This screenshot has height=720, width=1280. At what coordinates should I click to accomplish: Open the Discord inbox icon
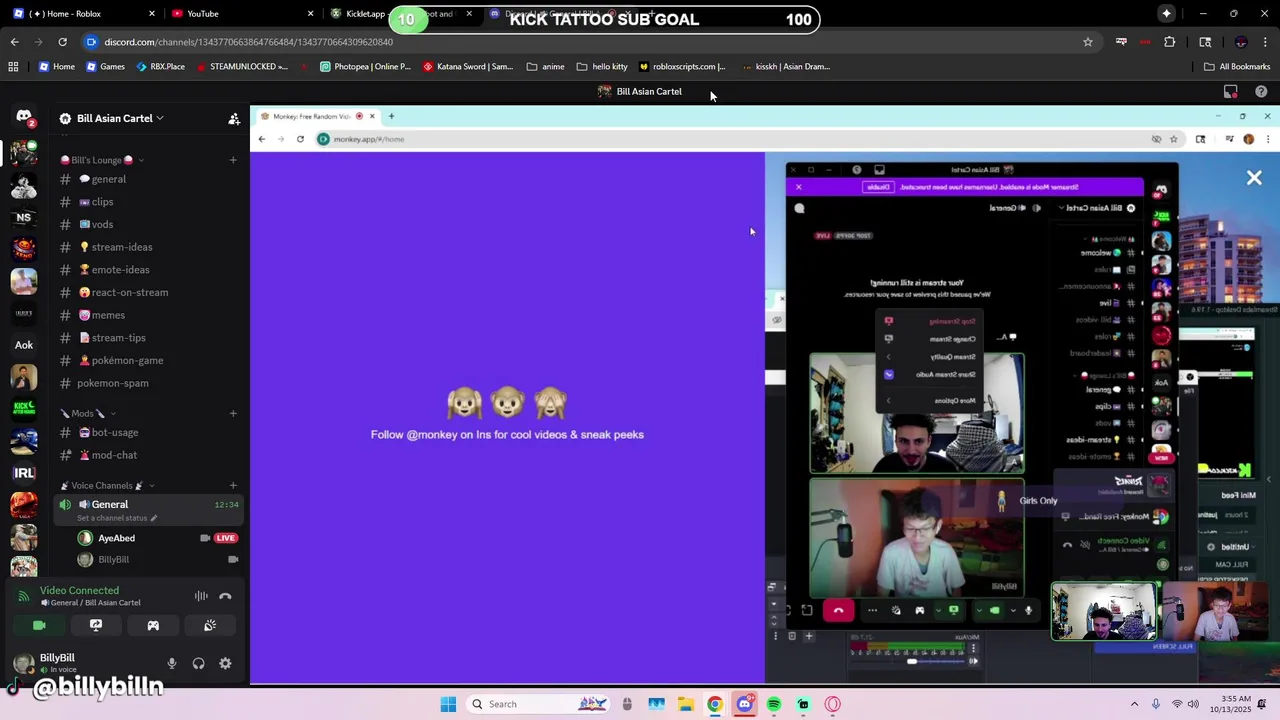pyautogui.click(x=1231, y=91)
